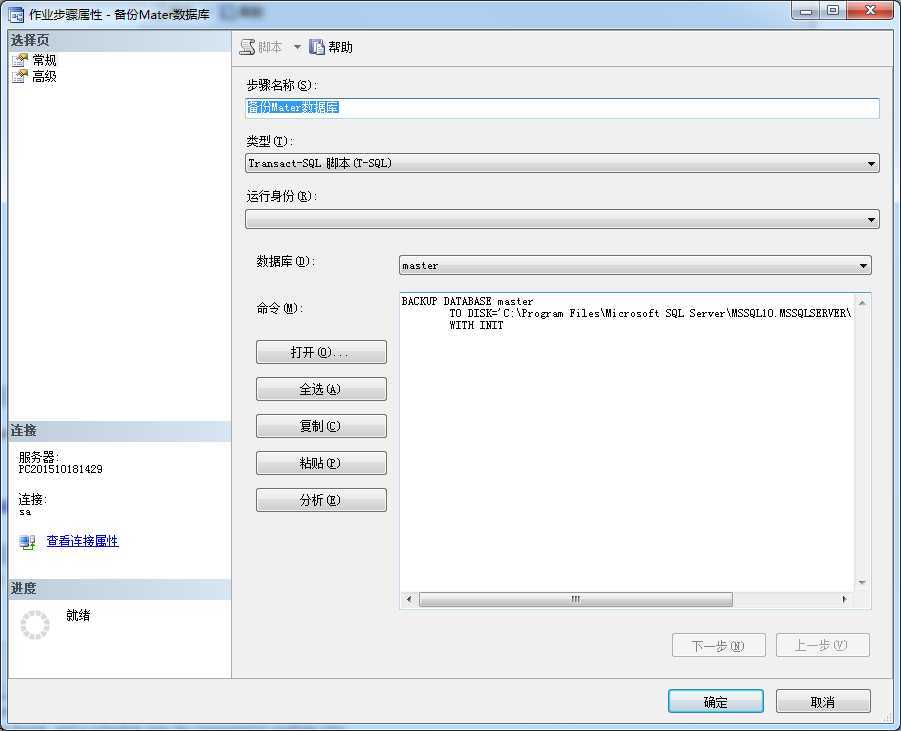Click the 高级 page icon

[20, 76]
